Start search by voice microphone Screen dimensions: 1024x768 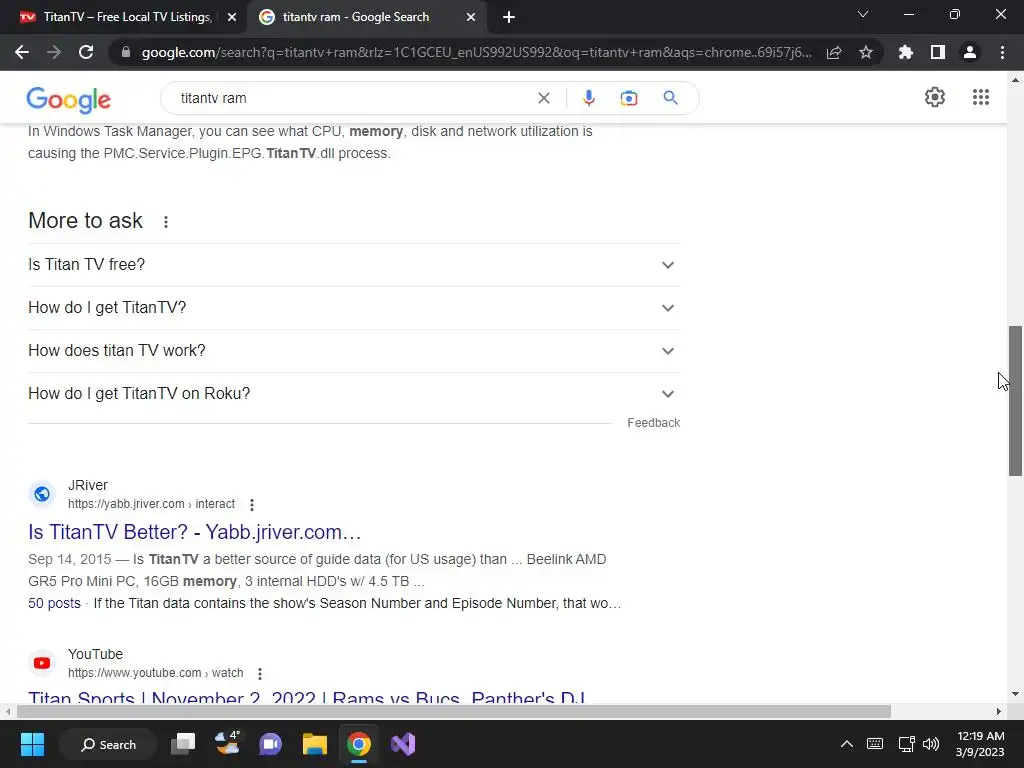pos(588,98)
